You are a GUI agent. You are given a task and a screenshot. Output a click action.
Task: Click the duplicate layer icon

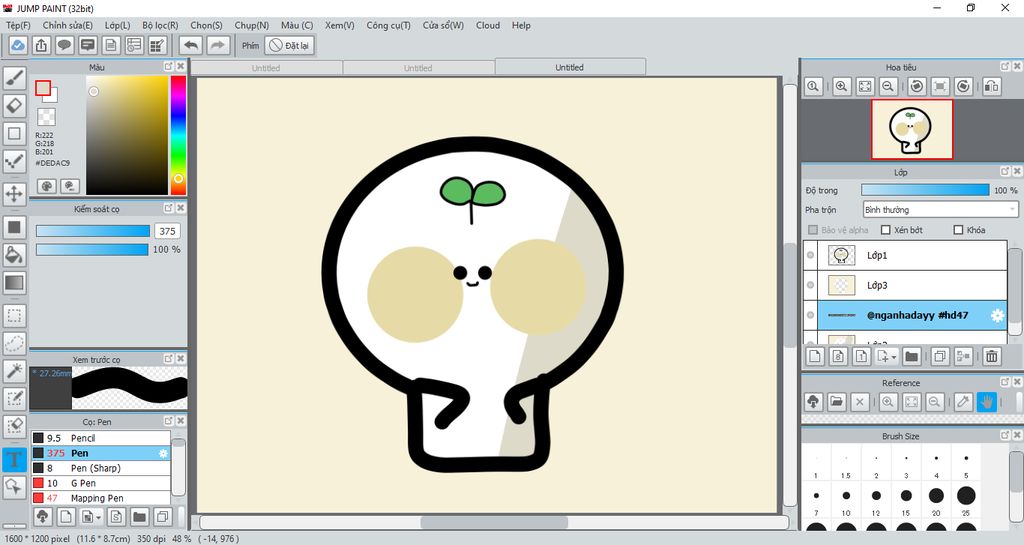[940, 356]
